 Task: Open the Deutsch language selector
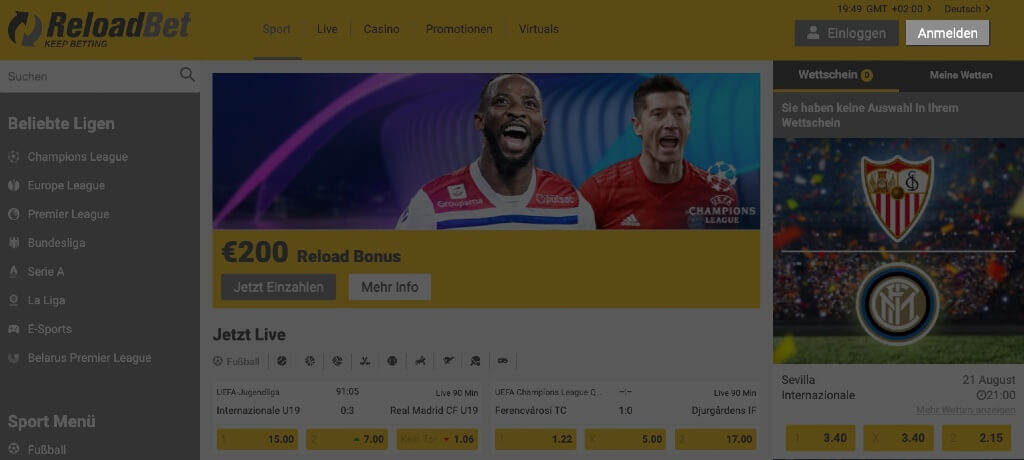coord(967,9)
